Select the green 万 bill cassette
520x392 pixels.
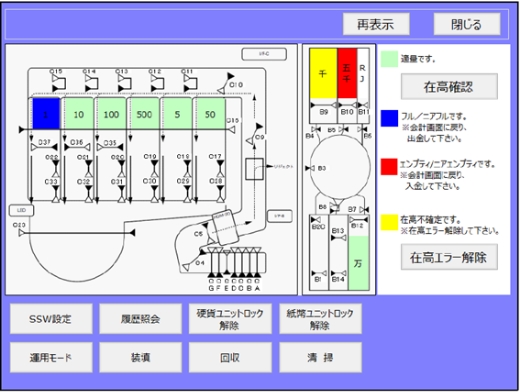[x=358, y=263]
